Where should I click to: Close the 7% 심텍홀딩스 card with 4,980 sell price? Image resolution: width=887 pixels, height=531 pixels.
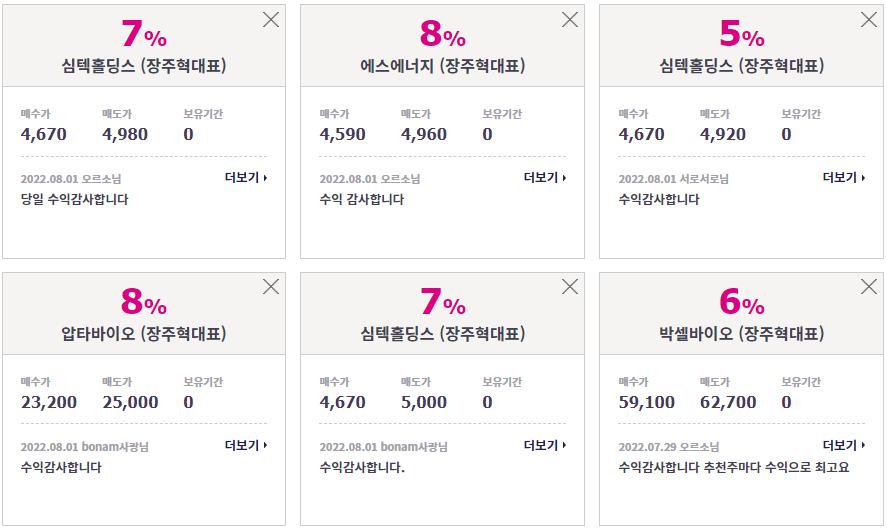pyautogui.click(x=271, y=20)
